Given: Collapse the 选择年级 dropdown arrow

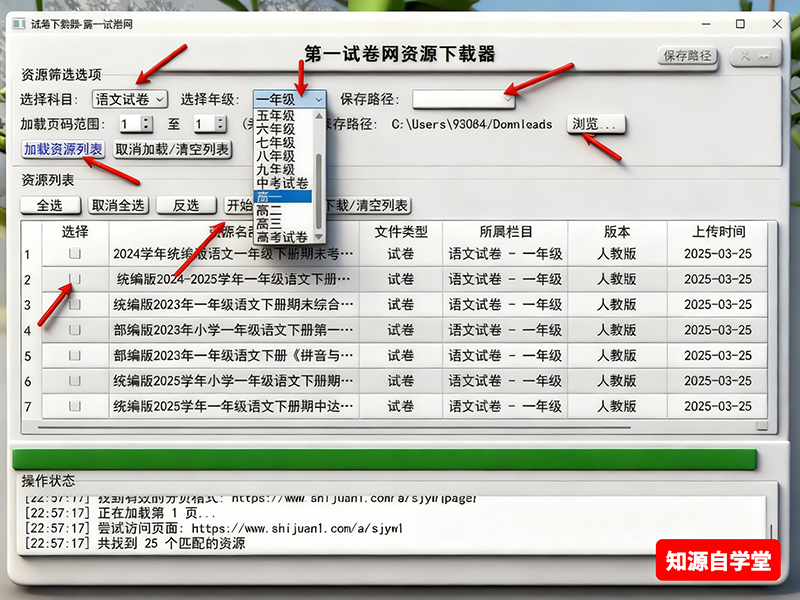Looking at the screenshot, I should click(318, 99).
